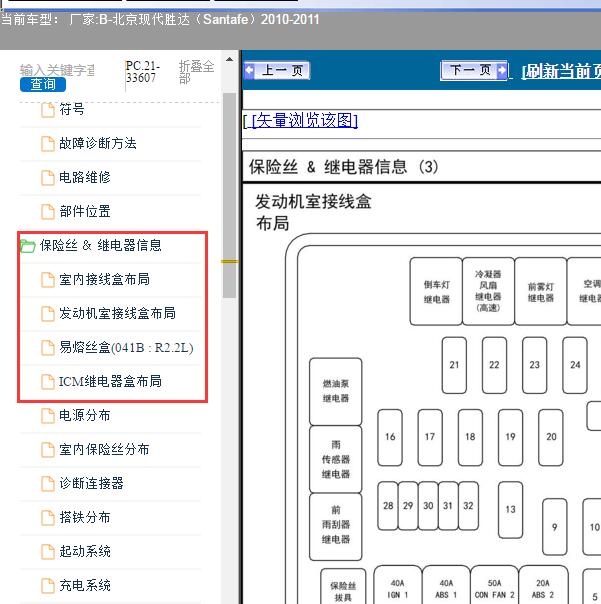Screen dimensions: 601x604
Task: Open 易熔丝盒(041B : R2.2L) entry
Action: pyautogui.click(x=126, y=348)
